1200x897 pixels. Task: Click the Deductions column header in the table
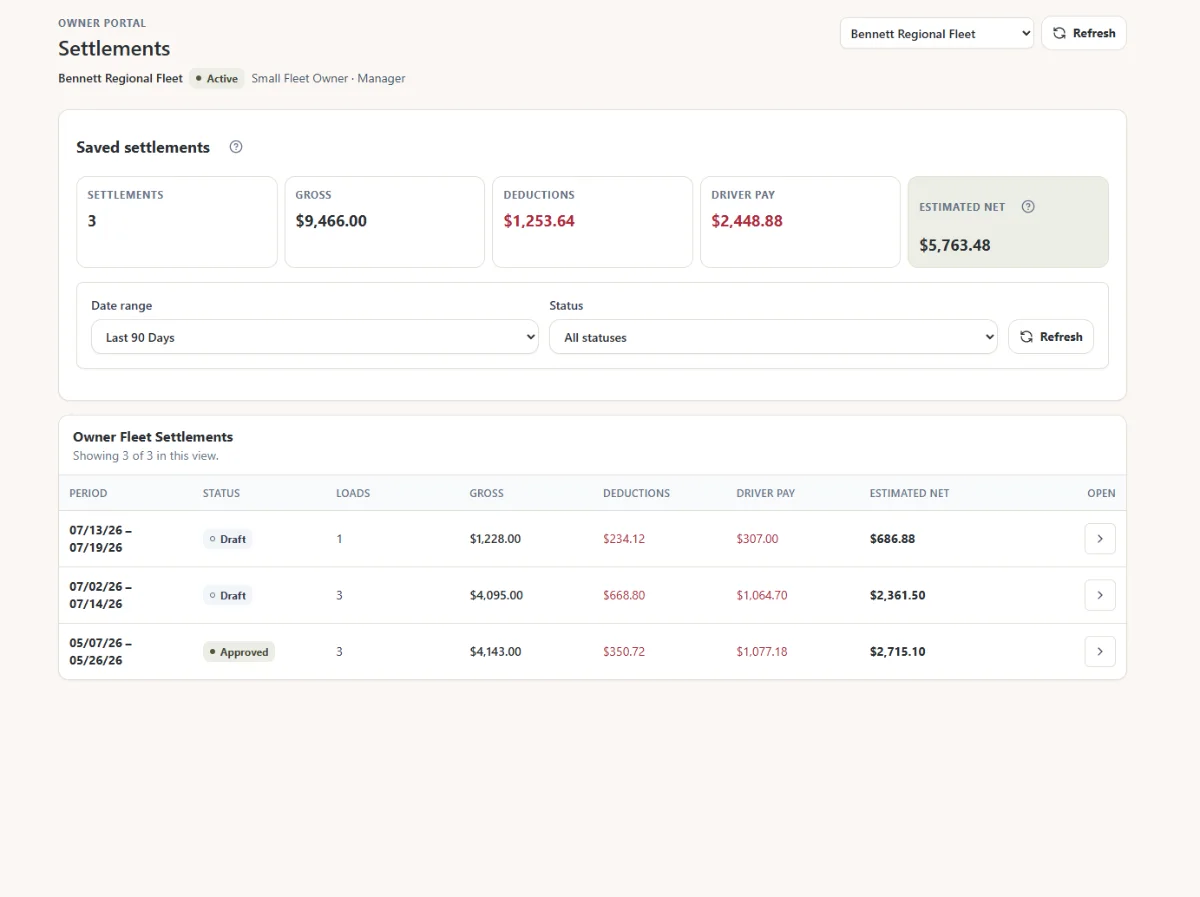click(637, 493)
